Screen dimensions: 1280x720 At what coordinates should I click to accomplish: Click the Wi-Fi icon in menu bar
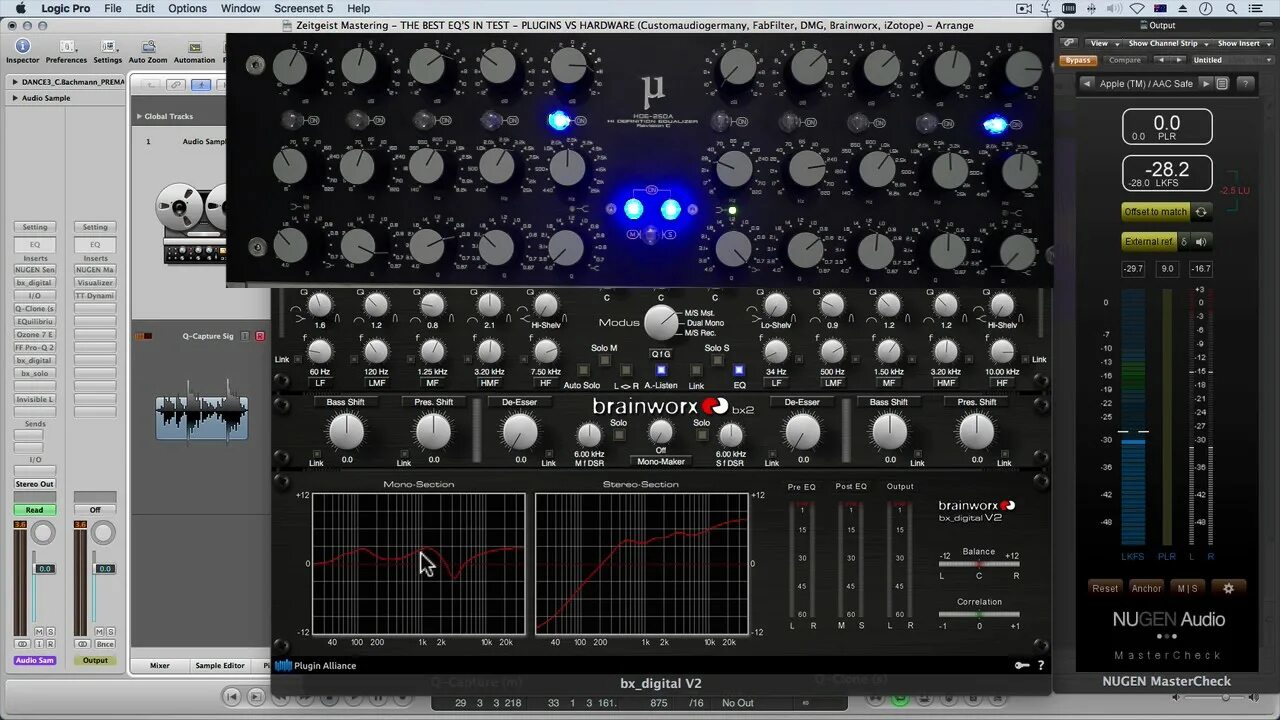point(1136,8)
